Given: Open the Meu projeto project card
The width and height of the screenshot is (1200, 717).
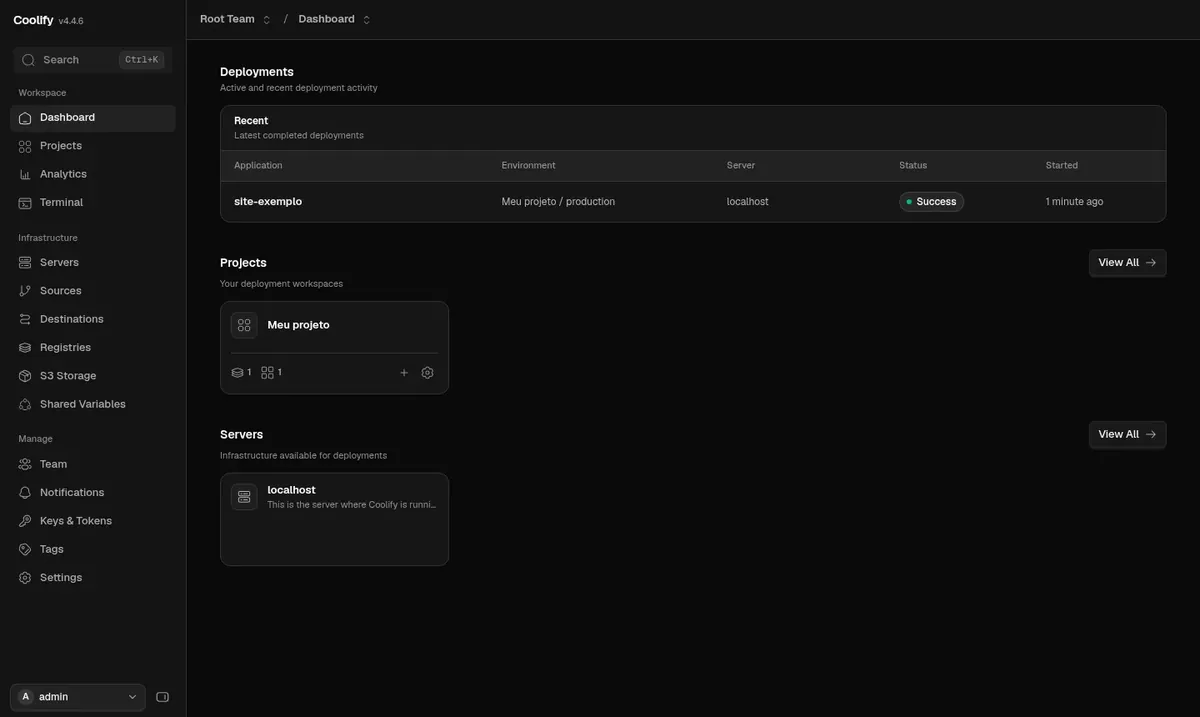Looking at the screenshot, I should click(x=334, y=348).
